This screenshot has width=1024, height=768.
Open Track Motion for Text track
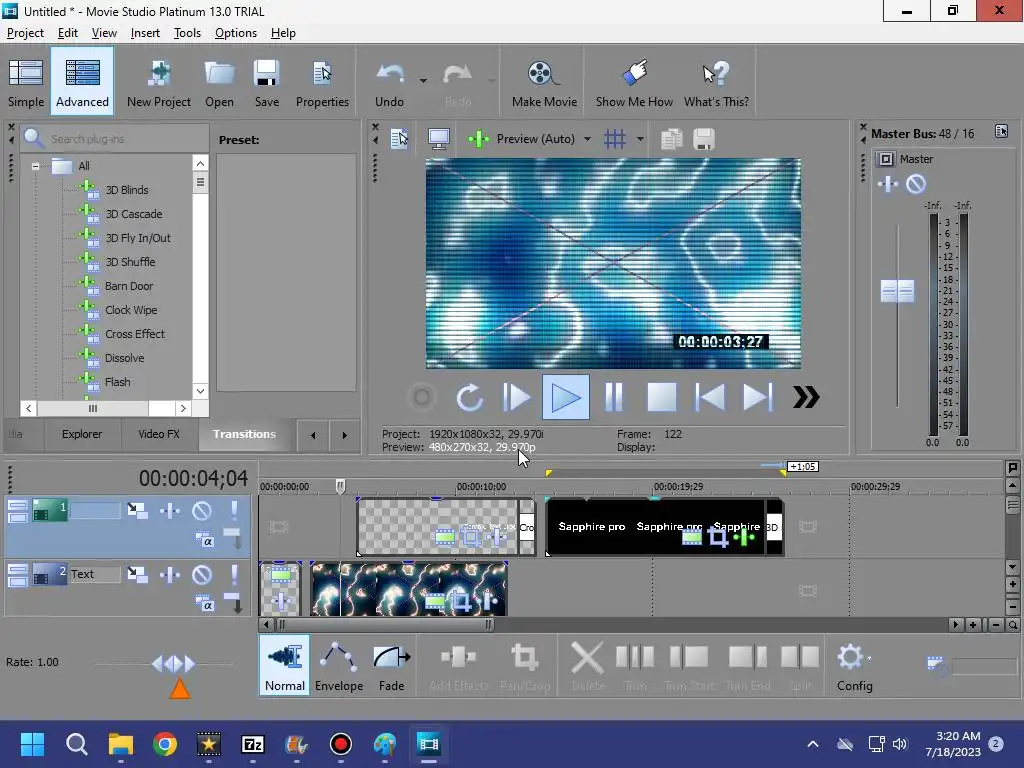tap(137, 575)
